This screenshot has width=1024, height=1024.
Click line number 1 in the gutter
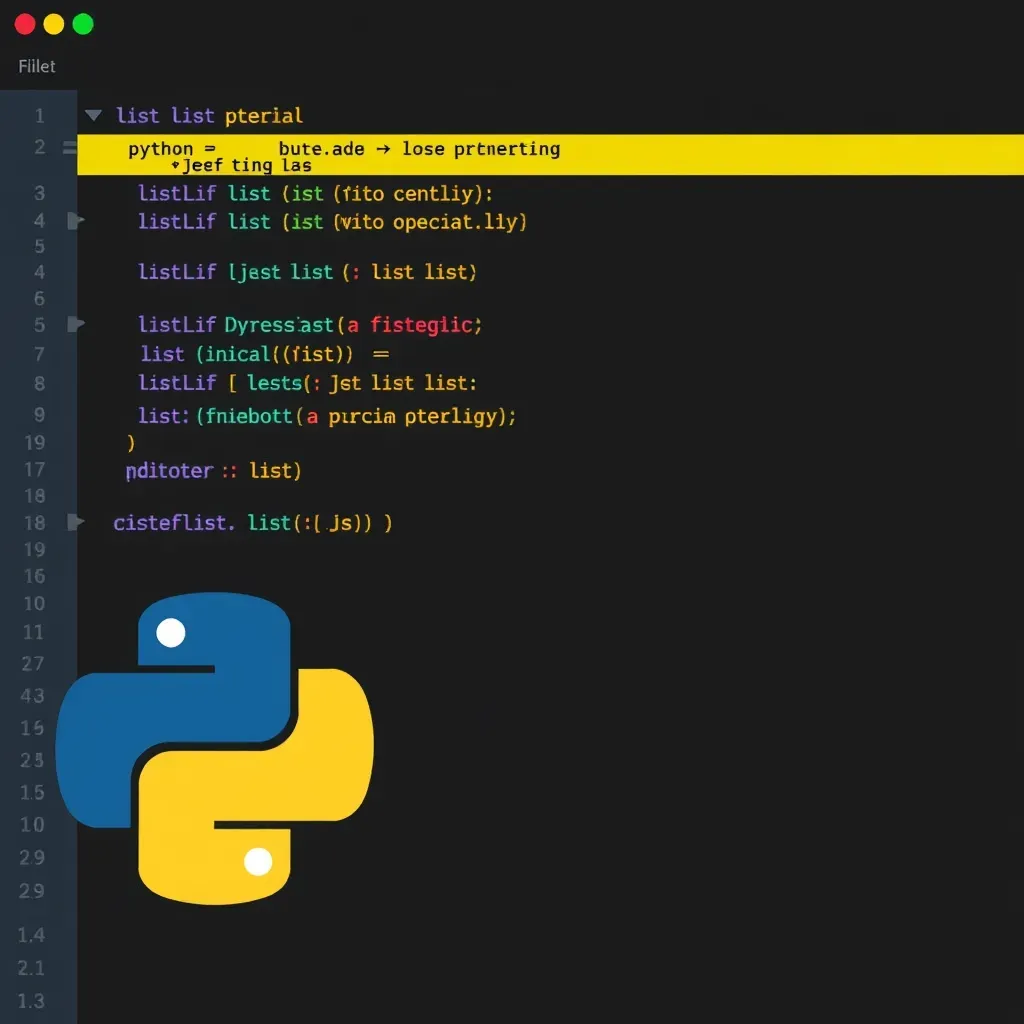pyautogui.click(x=40, y=116)
